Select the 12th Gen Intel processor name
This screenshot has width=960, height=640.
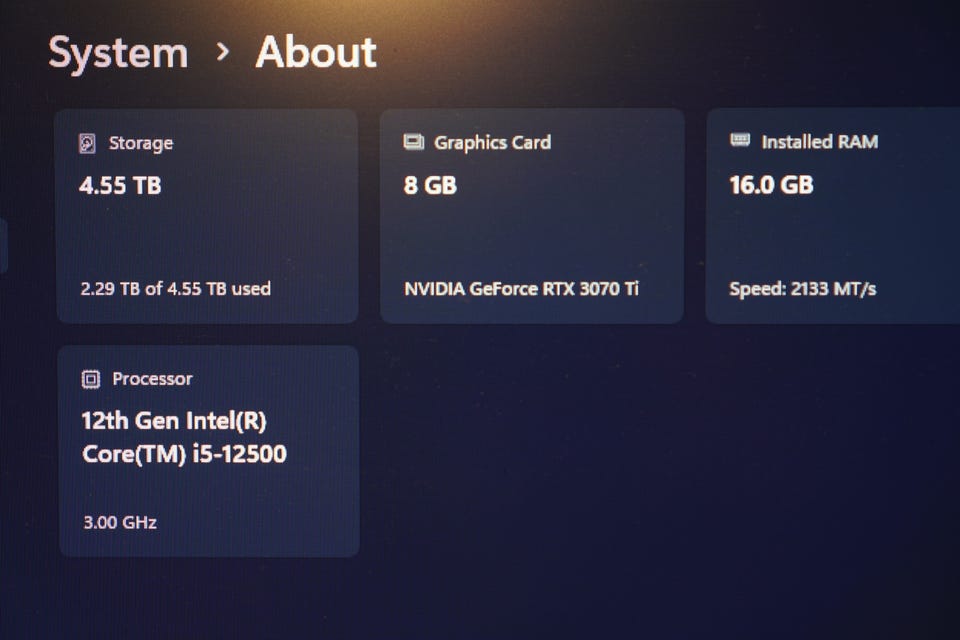coord(174,420)
